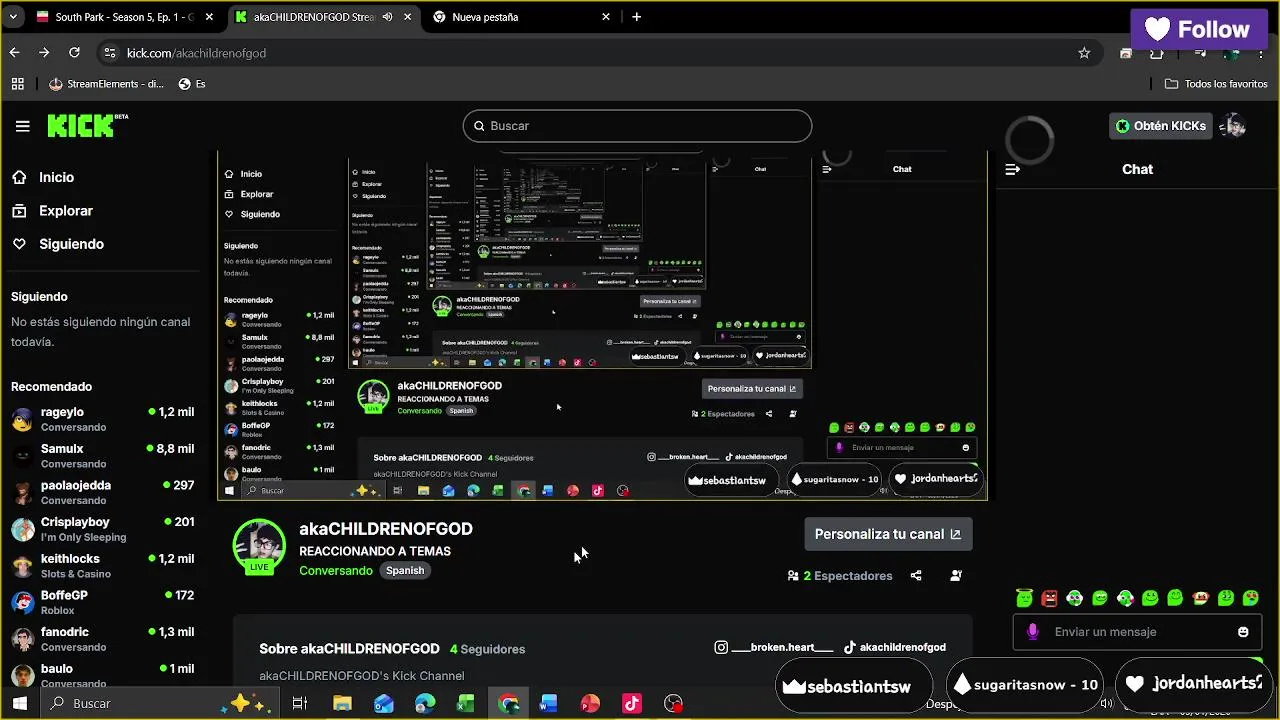Open Microsoft Edge from the taskbar
The width and height of the screenshot is (1280, 720).
[425, 704]
